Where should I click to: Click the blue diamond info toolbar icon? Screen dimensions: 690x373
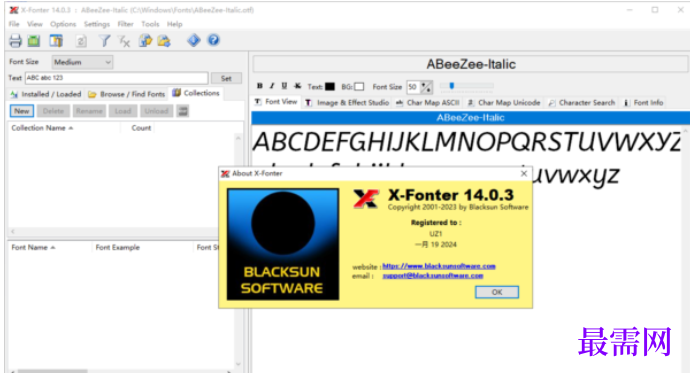point(194,40)
